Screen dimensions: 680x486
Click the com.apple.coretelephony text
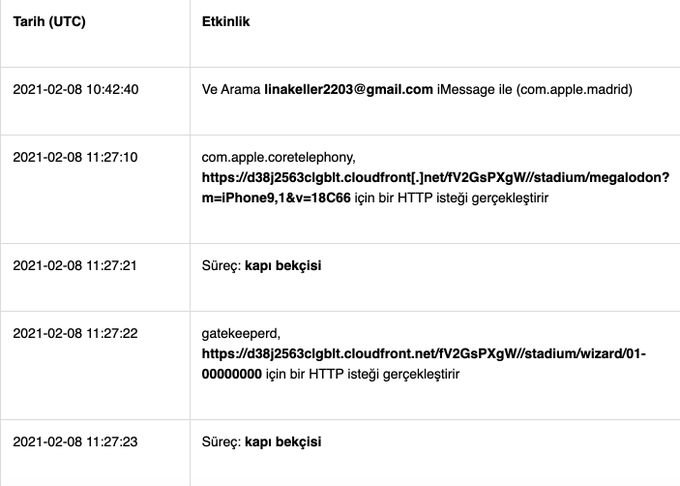click(278, 157)
